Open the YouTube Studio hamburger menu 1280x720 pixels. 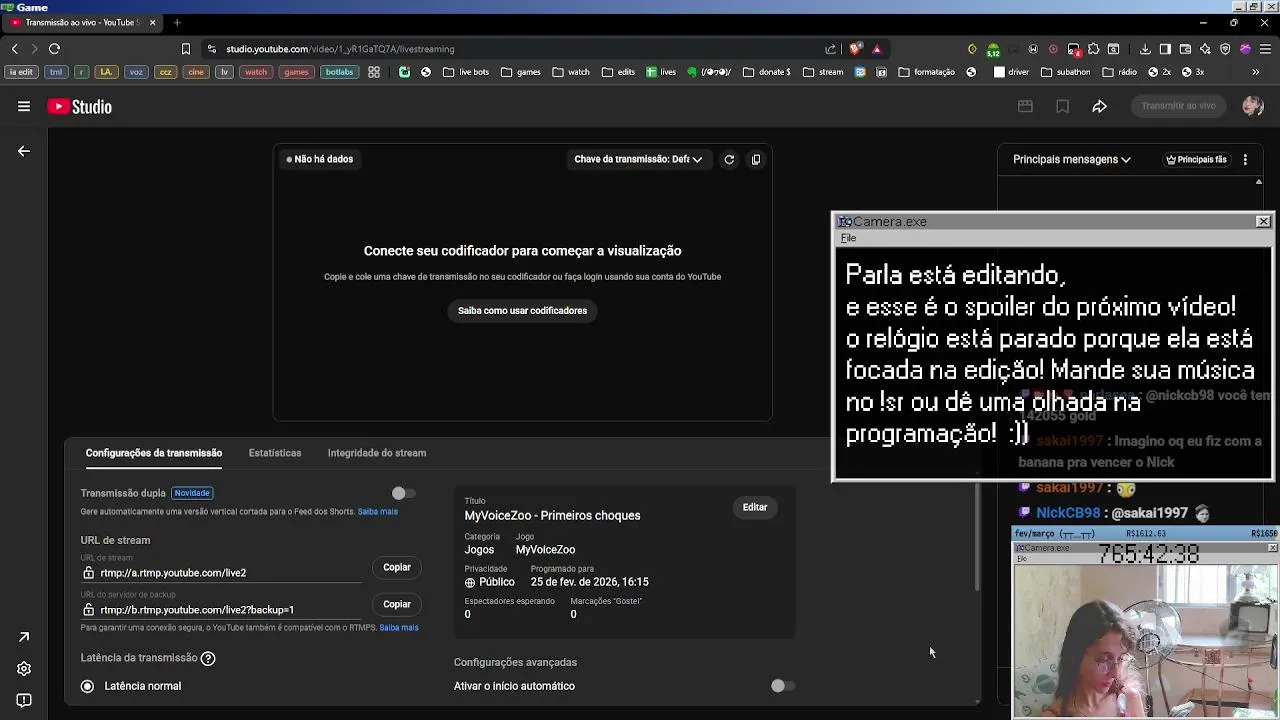(x=24, y=106)
